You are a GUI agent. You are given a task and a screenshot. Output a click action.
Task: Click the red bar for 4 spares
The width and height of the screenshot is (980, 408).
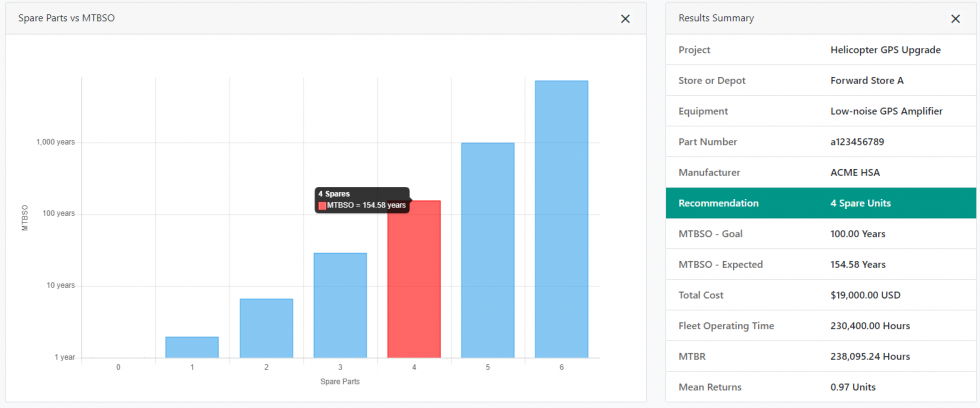tap(414, 290)
